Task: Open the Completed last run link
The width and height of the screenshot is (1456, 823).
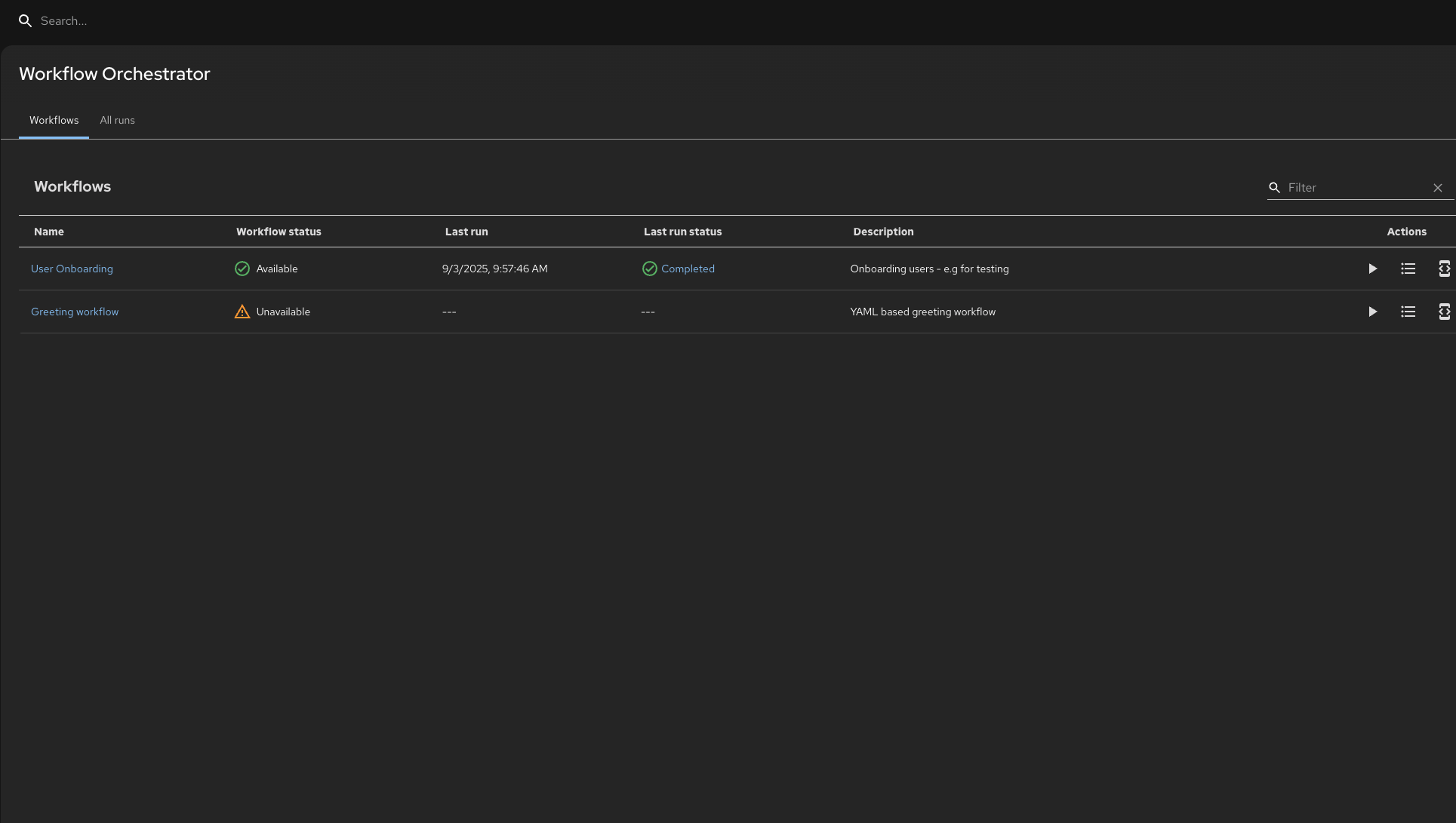Action: 688,269
